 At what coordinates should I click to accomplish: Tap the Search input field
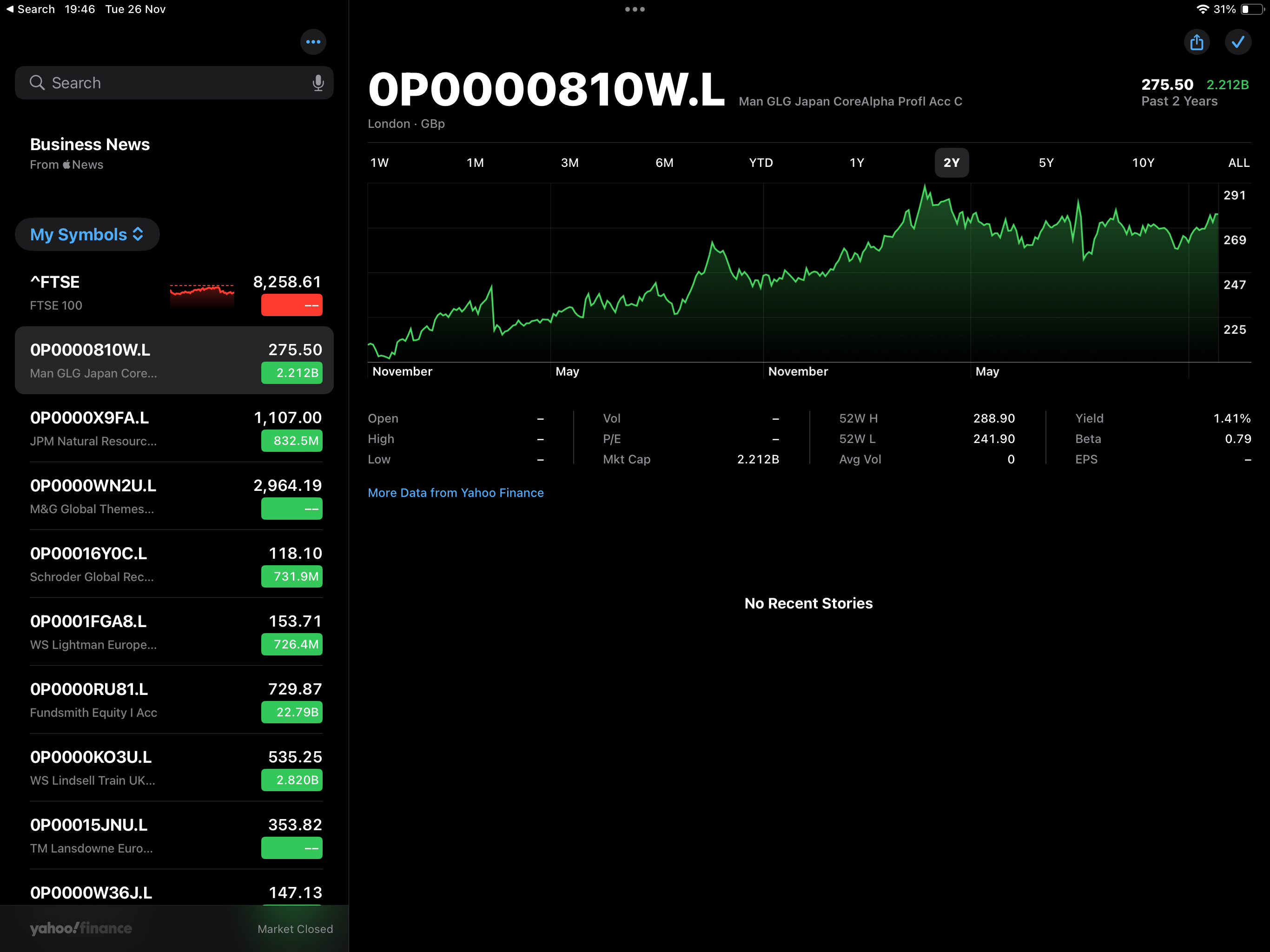click(172, 83)
